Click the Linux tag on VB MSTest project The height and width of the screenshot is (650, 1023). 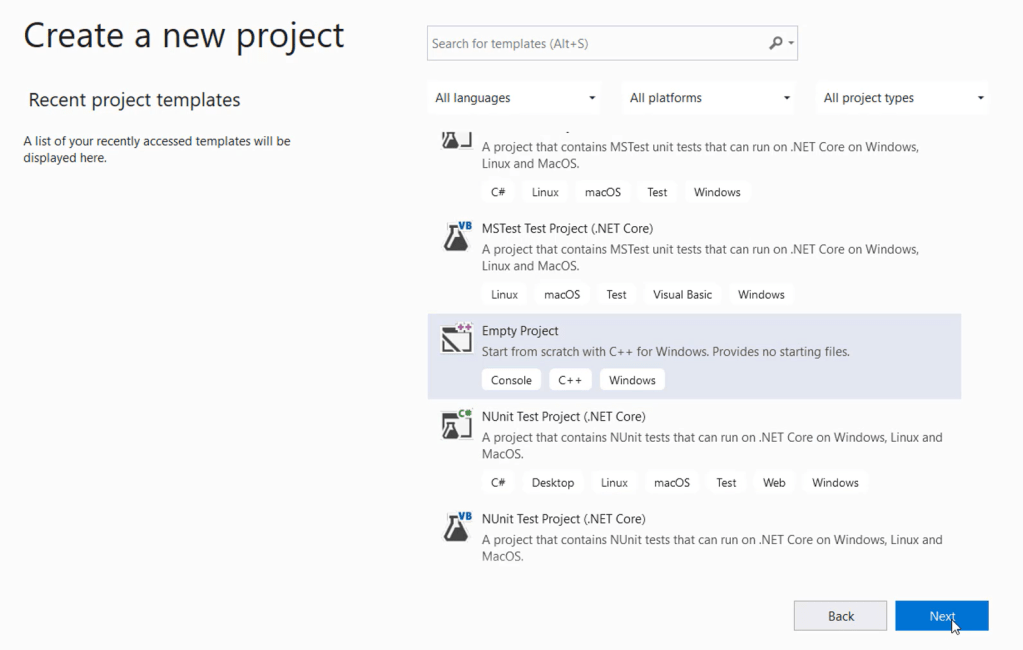[x=504, y=294]
